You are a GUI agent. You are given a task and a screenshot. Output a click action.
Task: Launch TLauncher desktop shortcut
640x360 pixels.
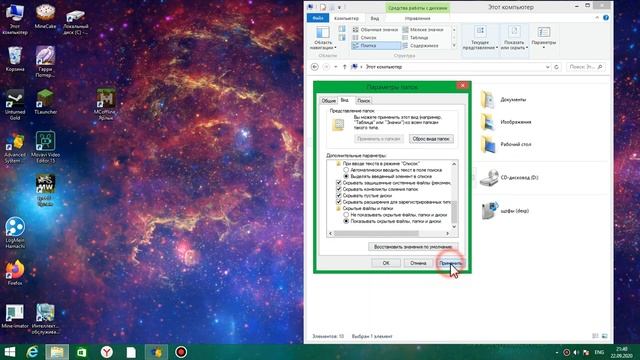click(45, 102)
